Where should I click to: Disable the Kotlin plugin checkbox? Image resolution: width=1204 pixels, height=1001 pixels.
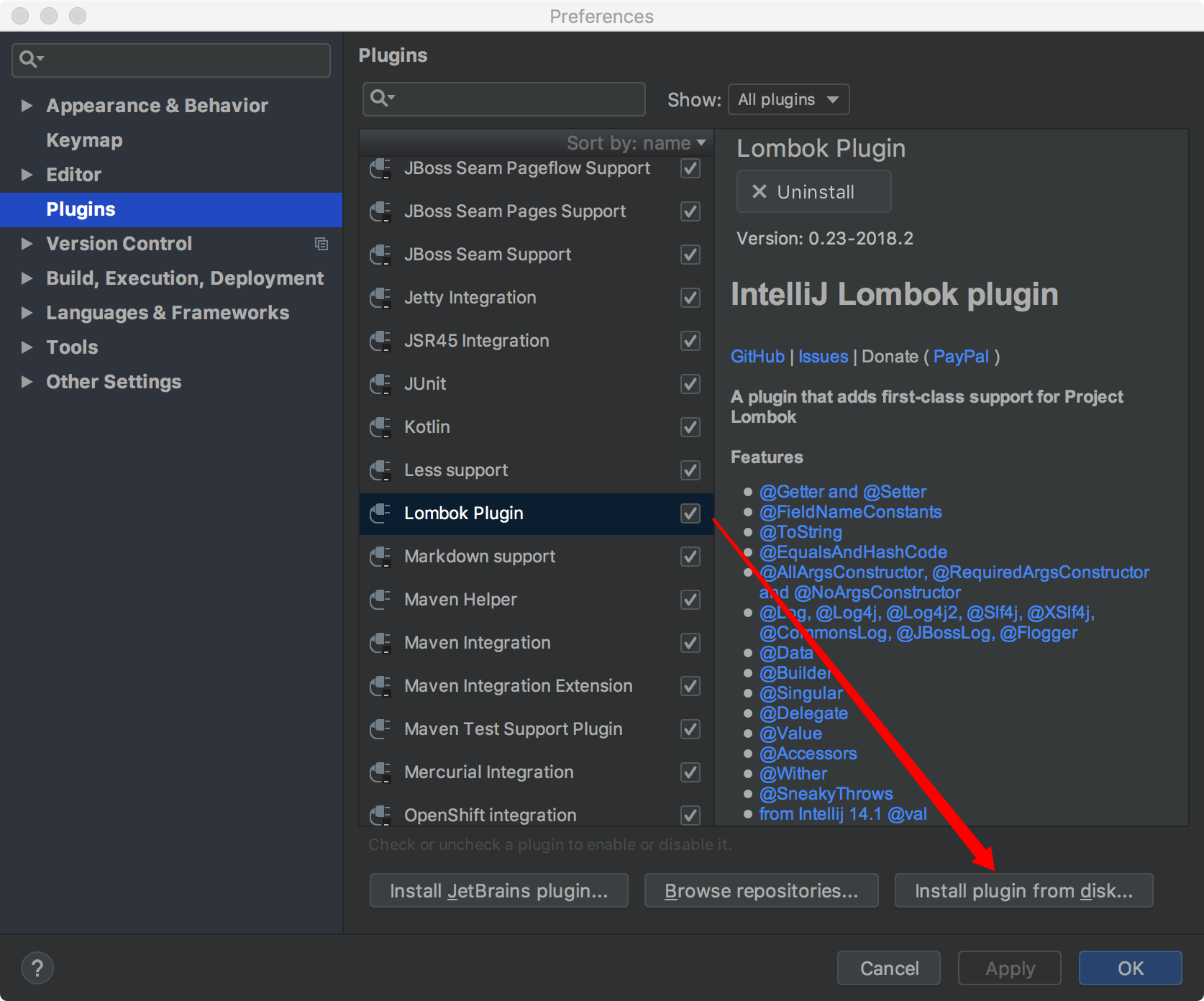tap(690, 427)
